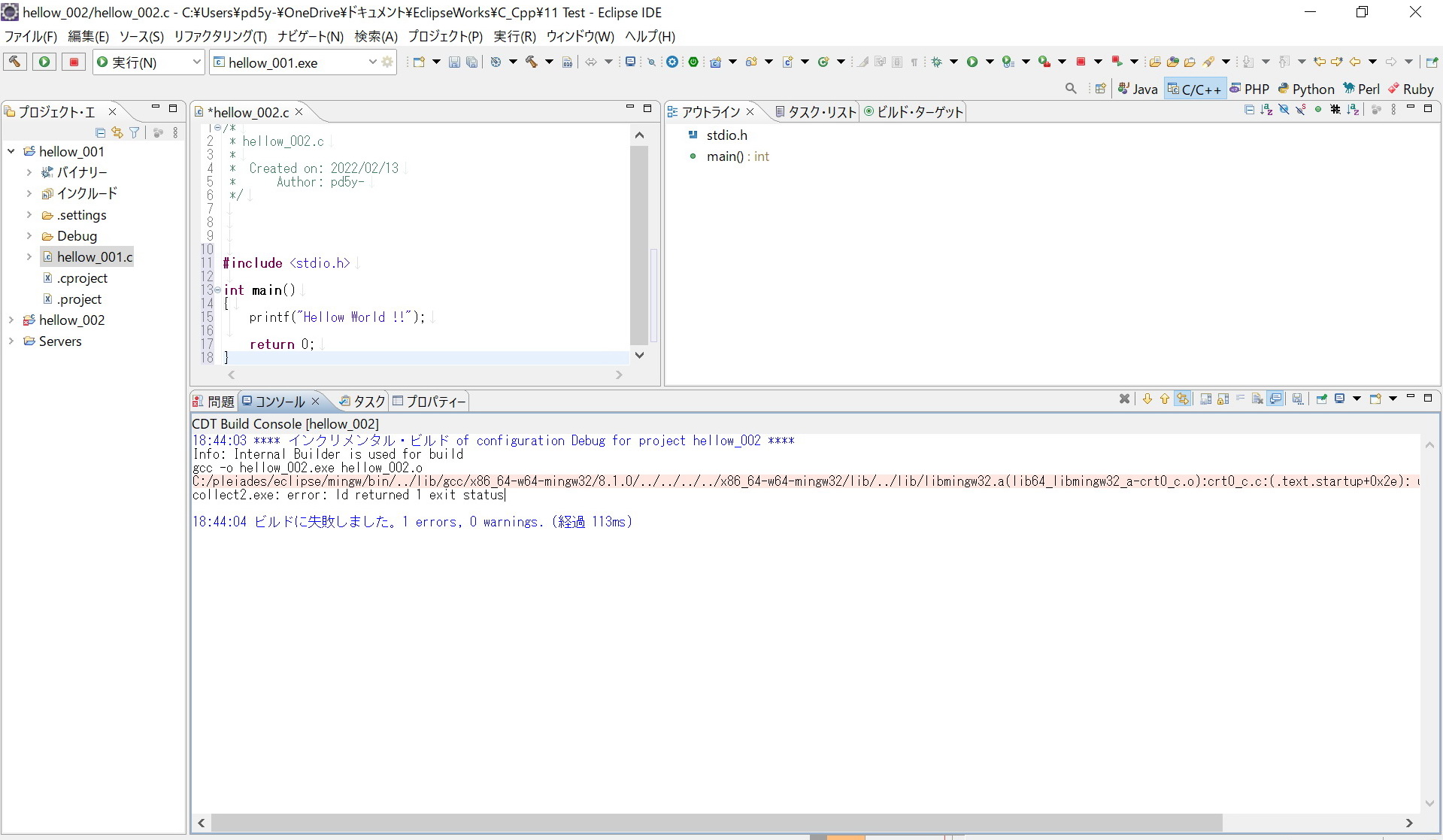Switch to the PHP perspective

(x=1250, y=89)
